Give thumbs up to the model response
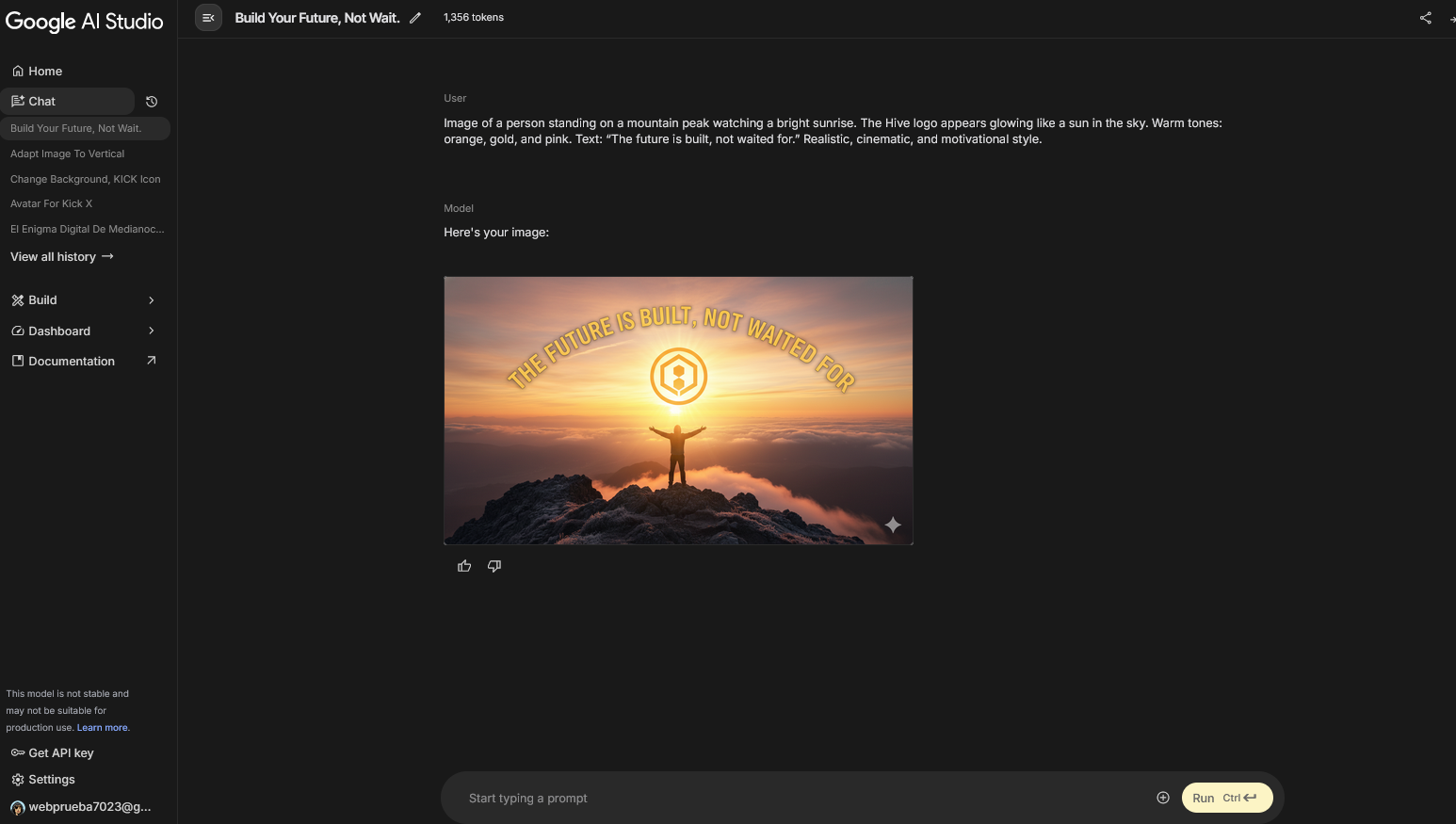 (x=464, y=566)
